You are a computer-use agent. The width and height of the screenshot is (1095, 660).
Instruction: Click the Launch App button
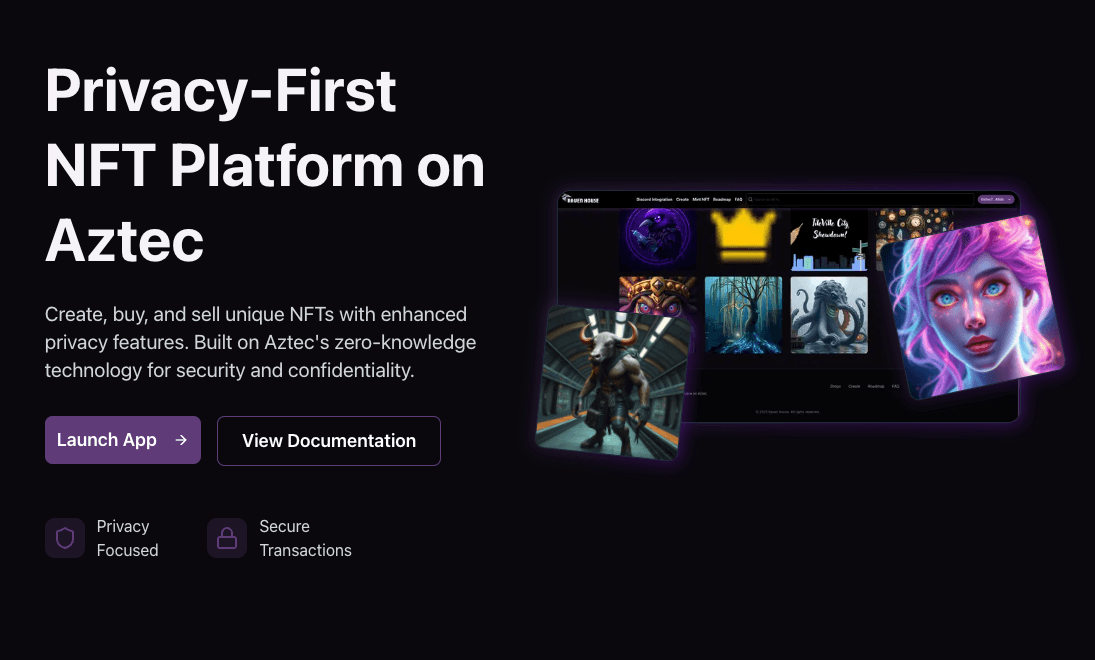(x=123, y=440)
